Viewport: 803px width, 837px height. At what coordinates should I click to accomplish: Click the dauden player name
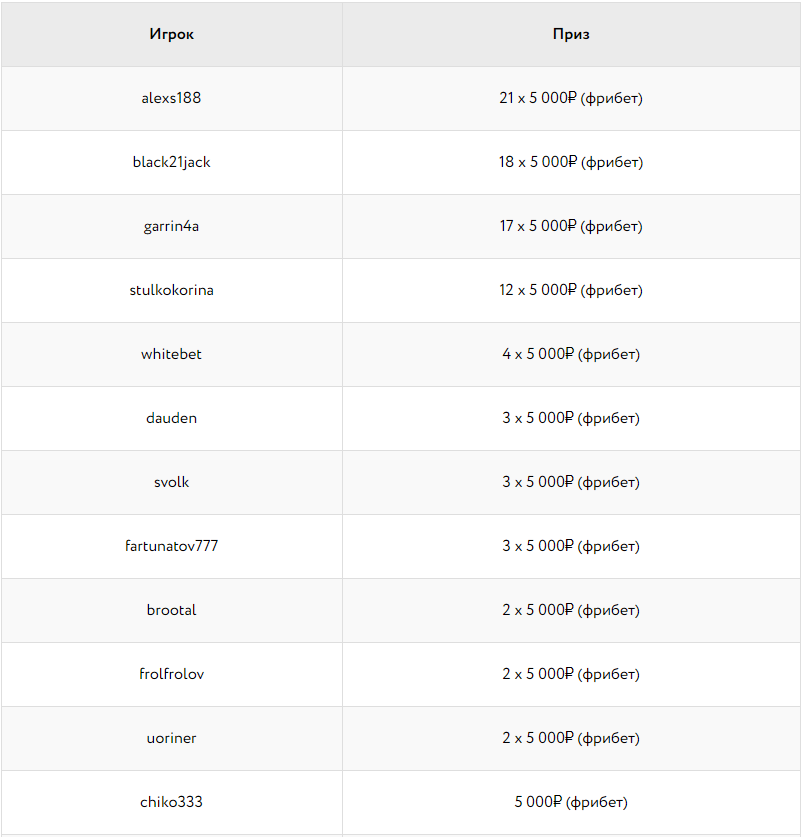pos(171,418)
